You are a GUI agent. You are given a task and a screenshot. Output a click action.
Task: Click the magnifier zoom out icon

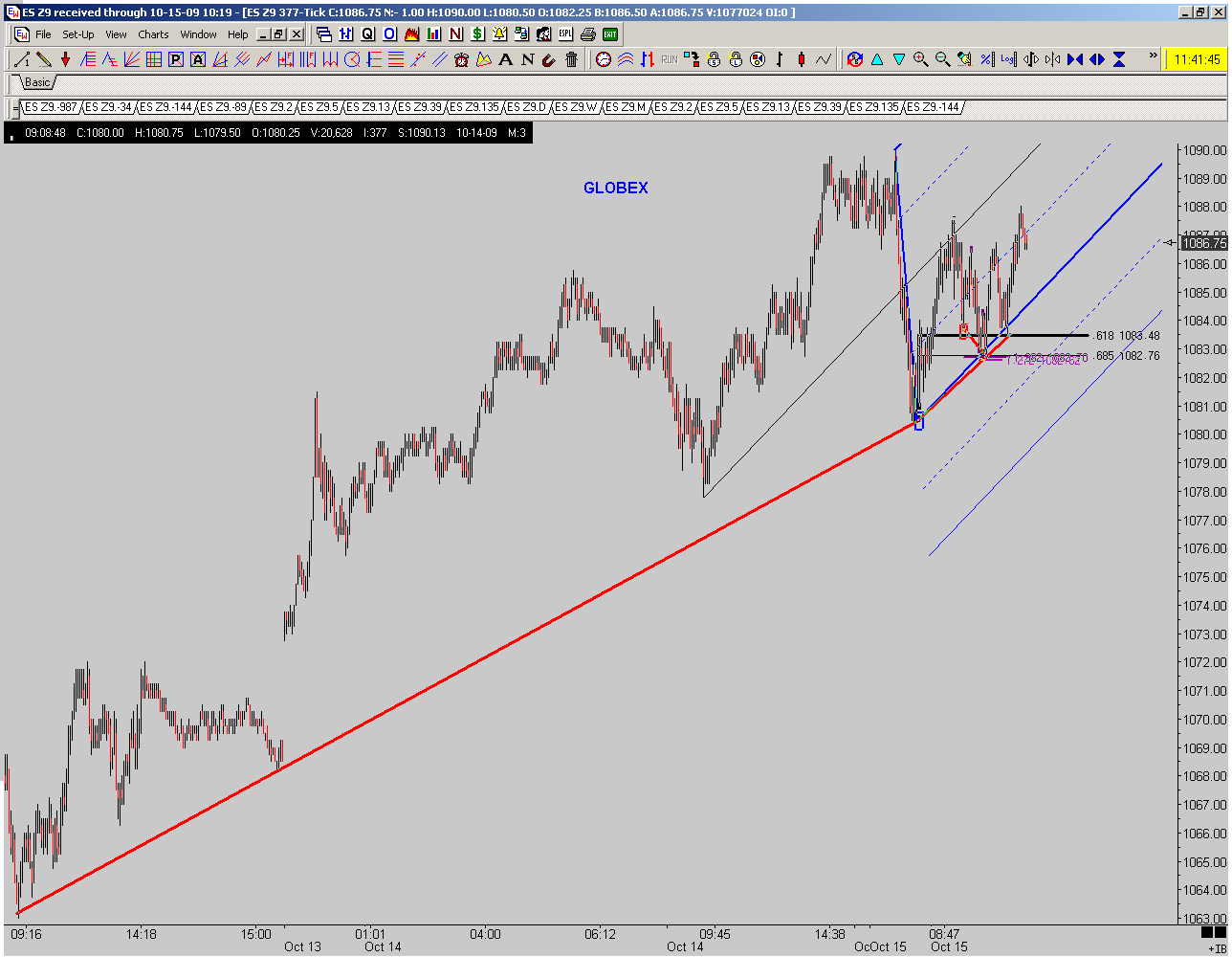tap(943, 59)
